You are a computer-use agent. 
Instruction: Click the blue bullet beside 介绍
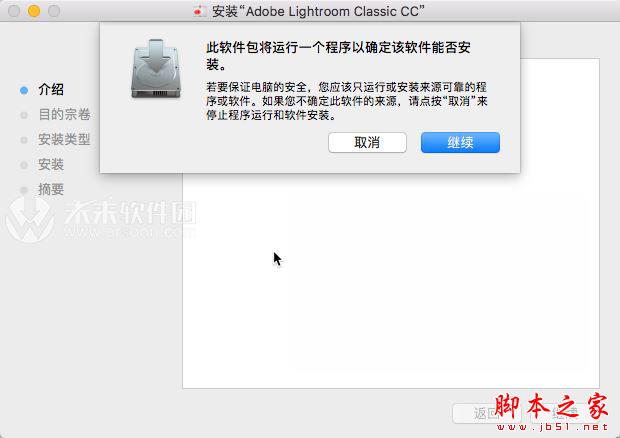pos(24,91)
